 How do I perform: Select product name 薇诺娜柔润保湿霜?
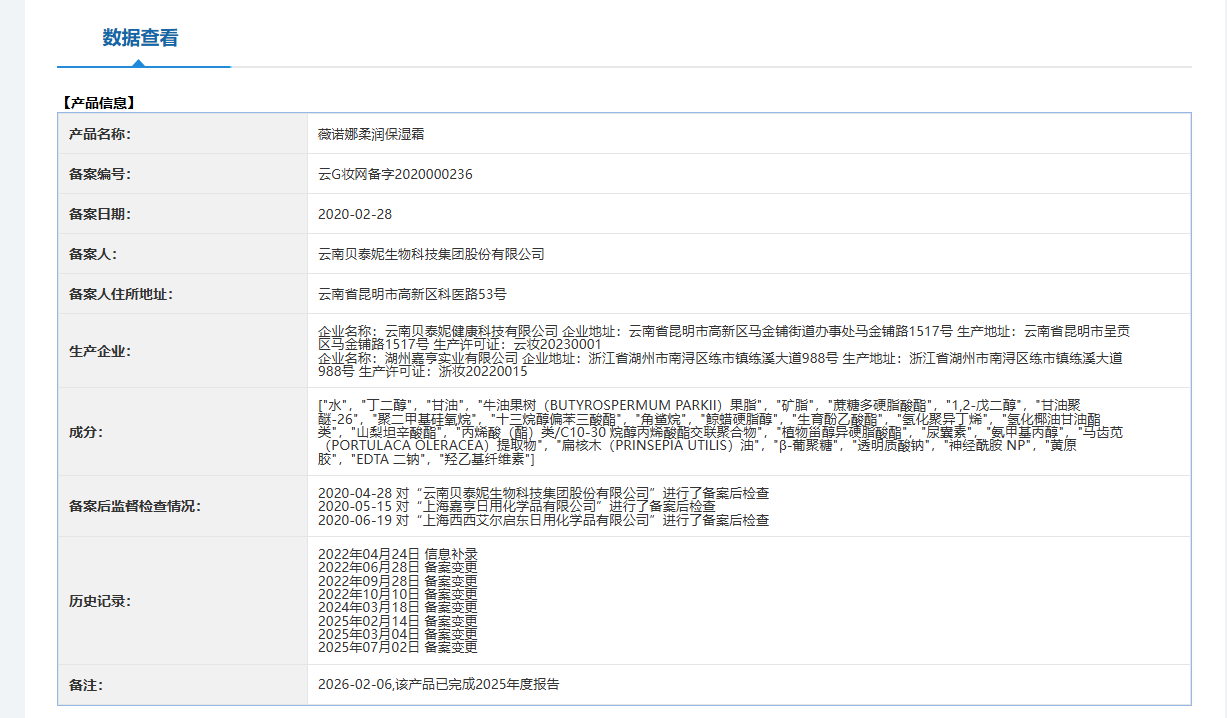(x=371, y=134)
